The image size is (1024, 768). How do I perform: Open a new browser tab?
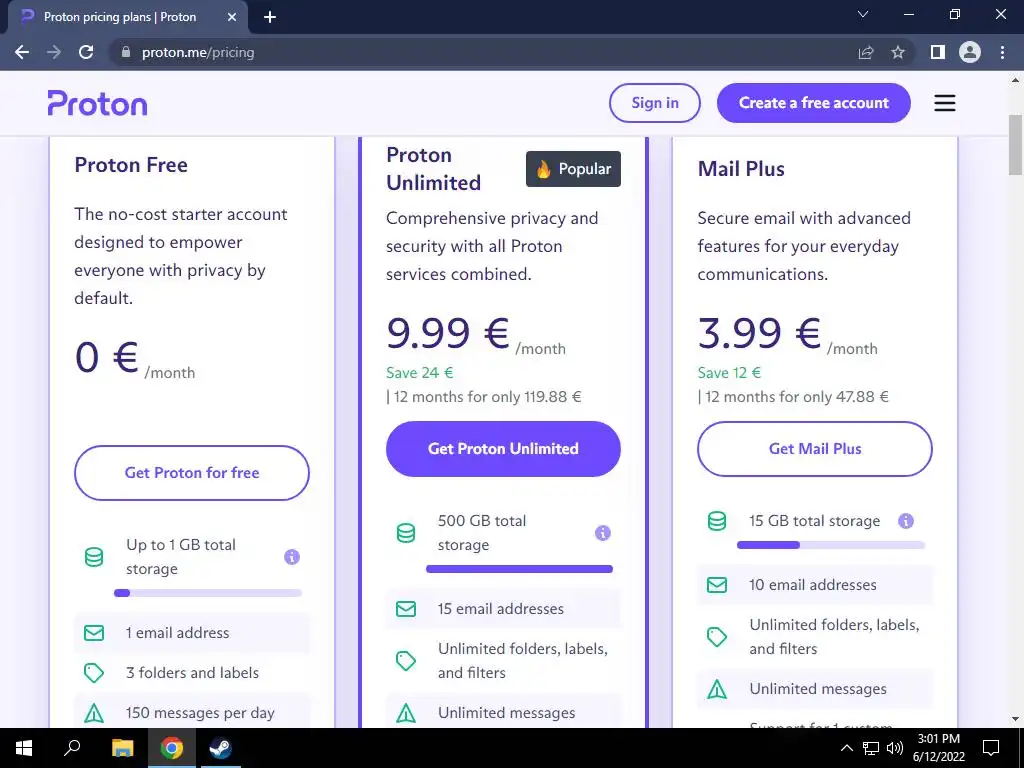pos(270,17)
